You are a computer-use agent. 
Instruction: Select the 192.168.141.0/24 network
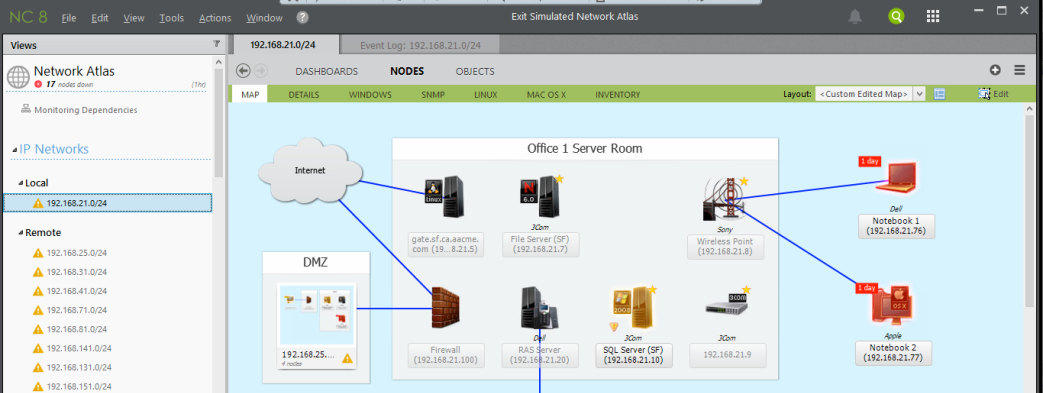(78, 348)
